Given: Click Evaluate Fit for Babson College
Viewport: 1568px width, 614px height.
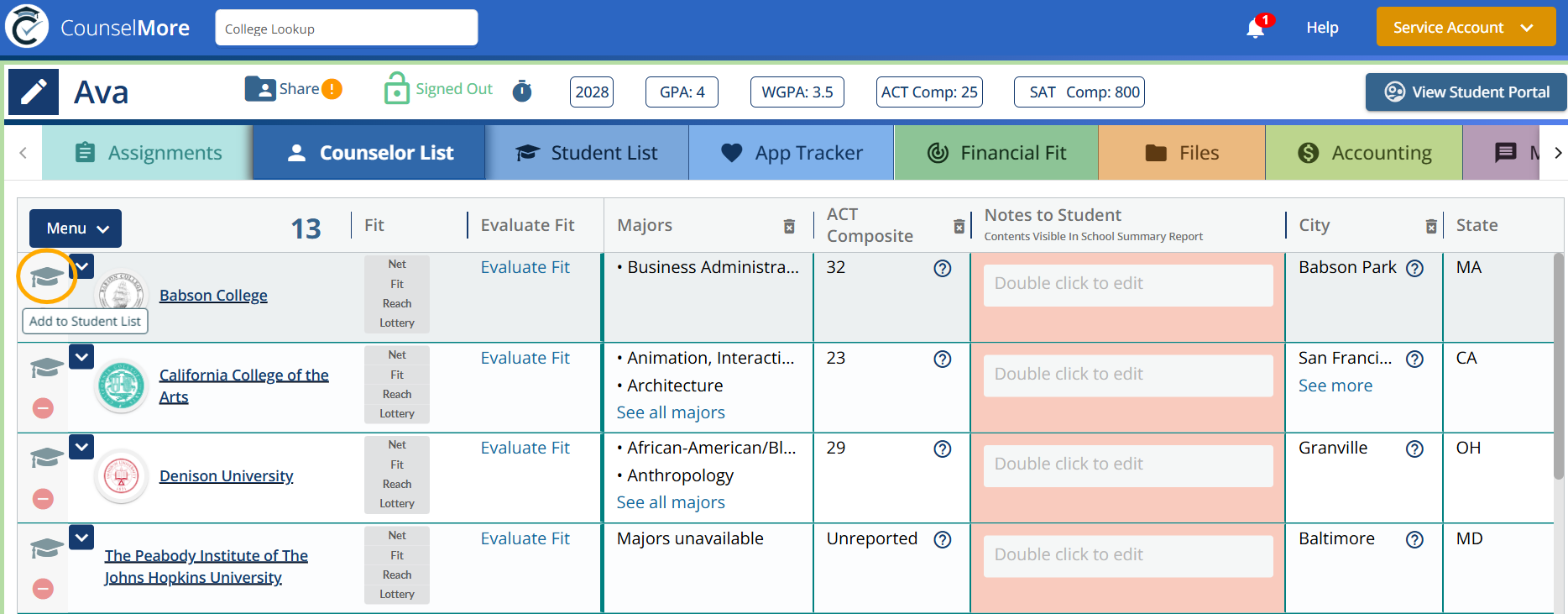Looking at the screenshot, I should click(525, 267).
